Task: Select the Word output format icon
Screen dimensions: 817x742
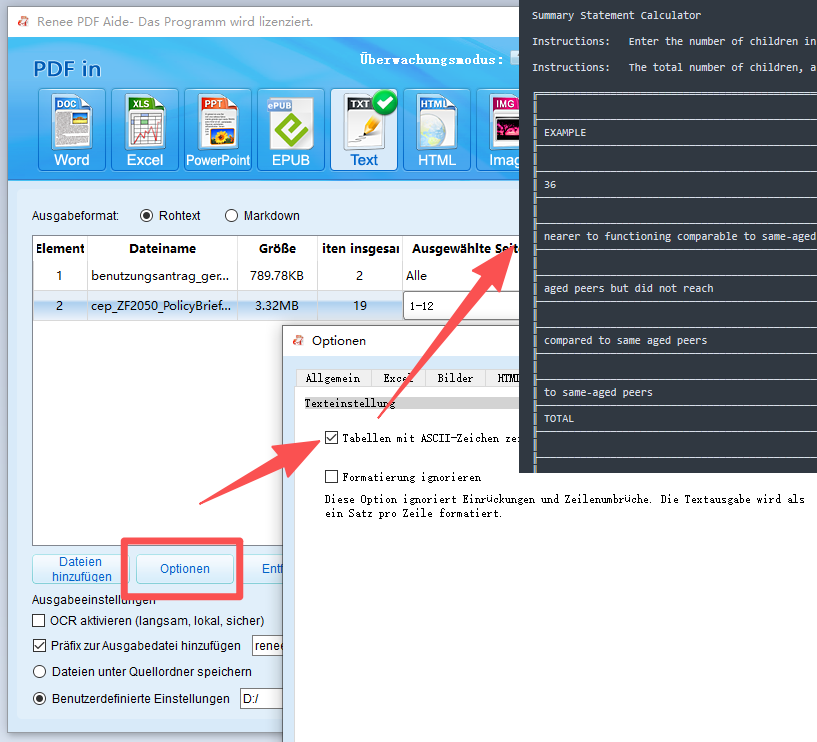Action: point(72,130)
